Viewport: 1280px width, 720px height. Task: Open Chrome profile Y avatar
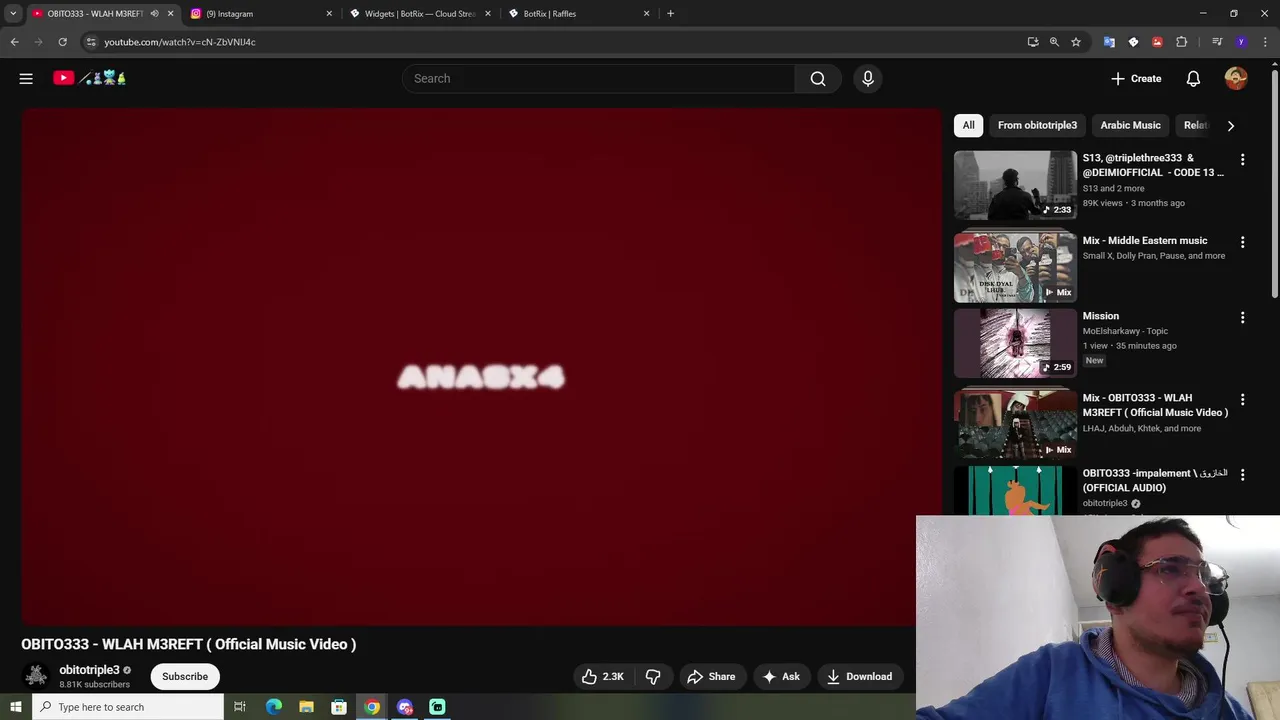point(1241,42)
